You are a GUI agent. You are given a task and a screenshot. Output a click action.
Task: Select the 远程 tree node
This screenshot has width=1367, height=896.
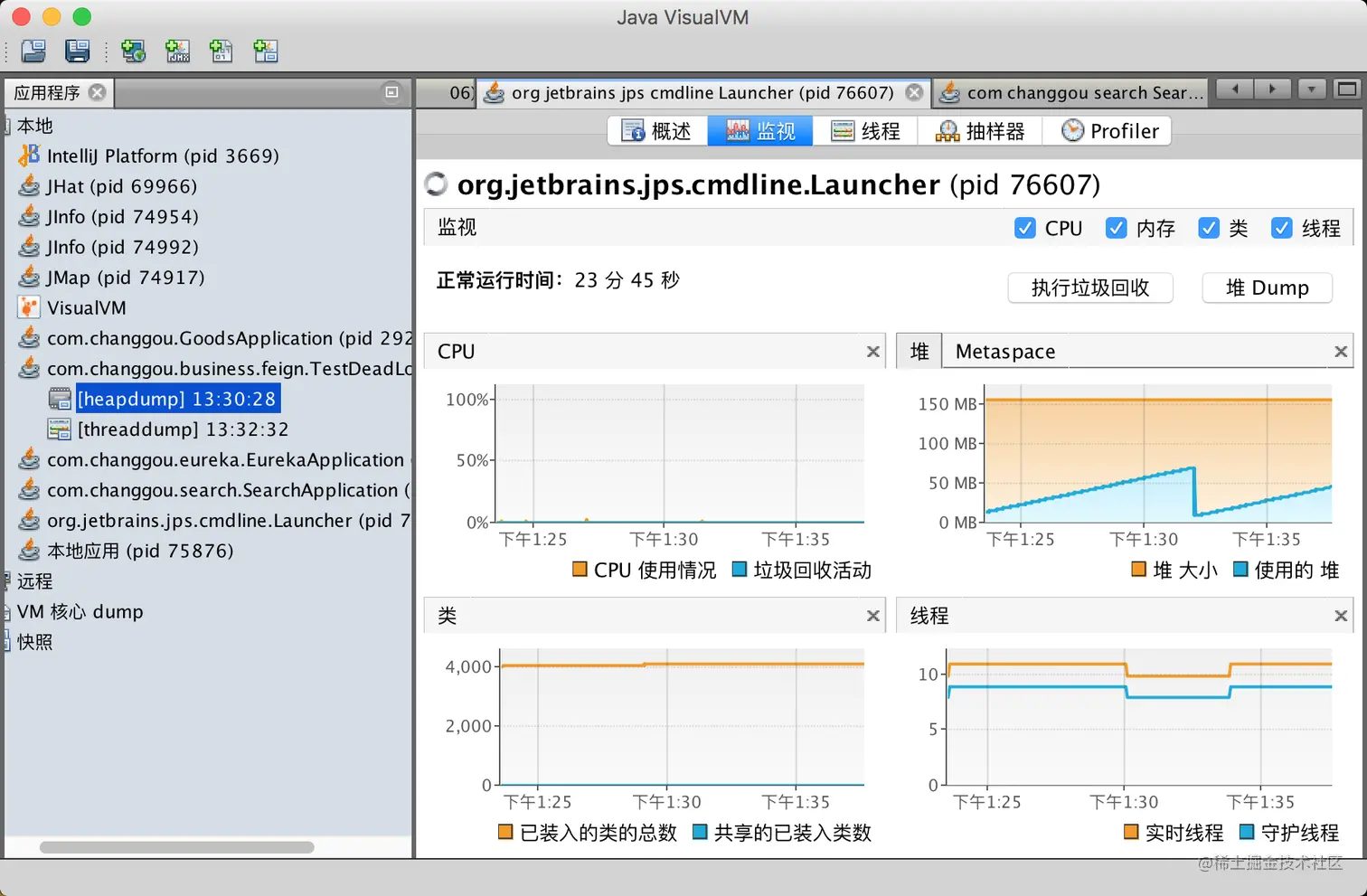(x=35, y=581)
